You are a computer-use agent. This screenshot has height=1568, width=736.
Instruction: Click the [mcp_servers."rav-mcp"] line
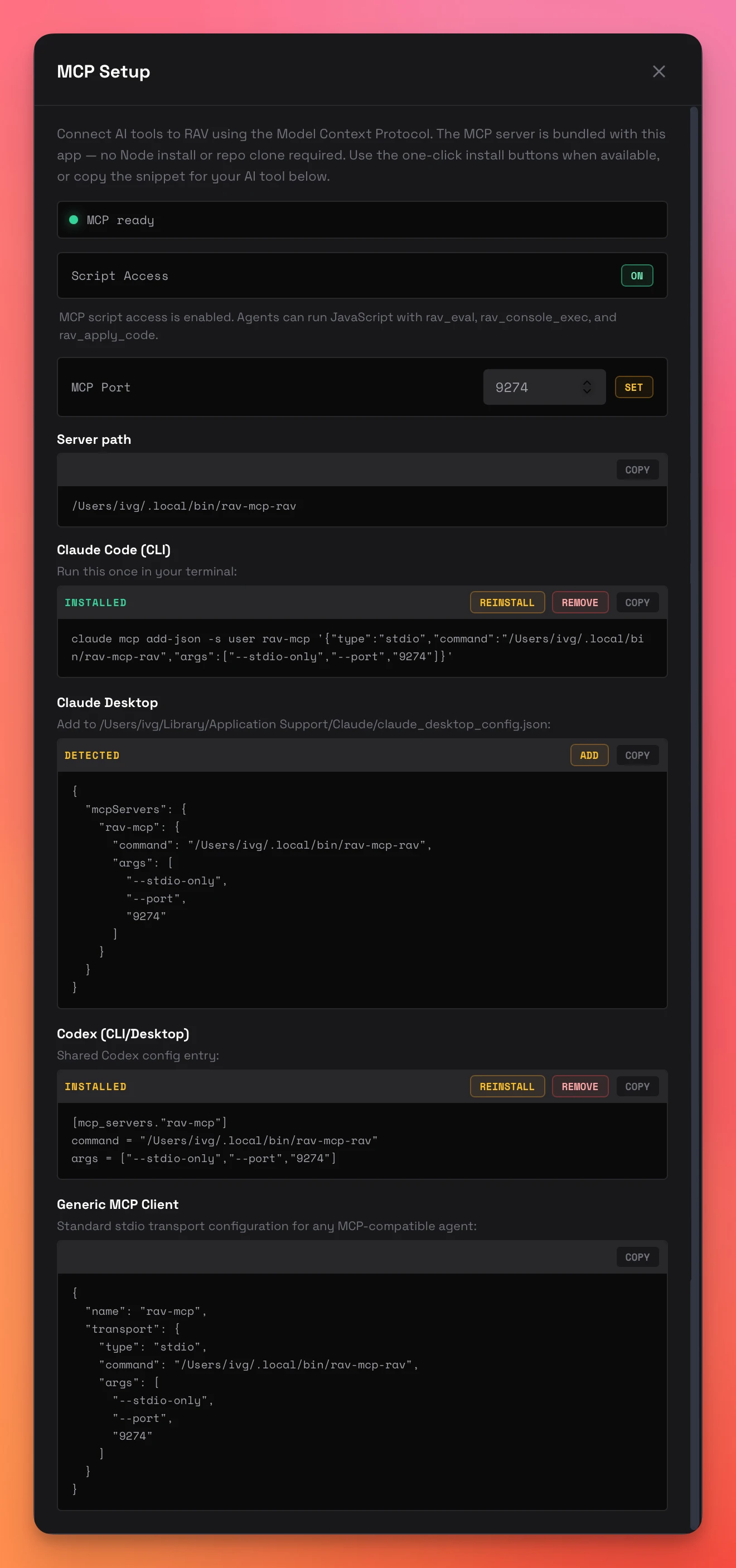tap(149, 1122)
